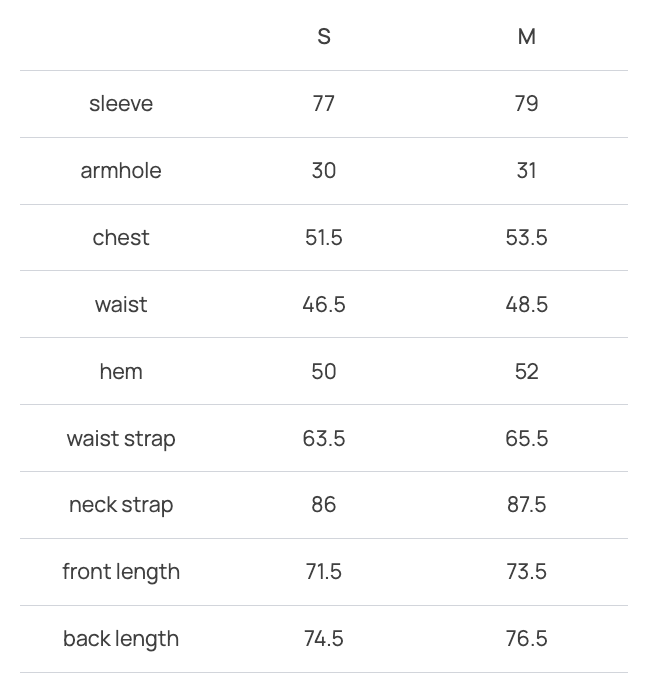
Task: Select the neck strap row label
Action: pos(121,505)
